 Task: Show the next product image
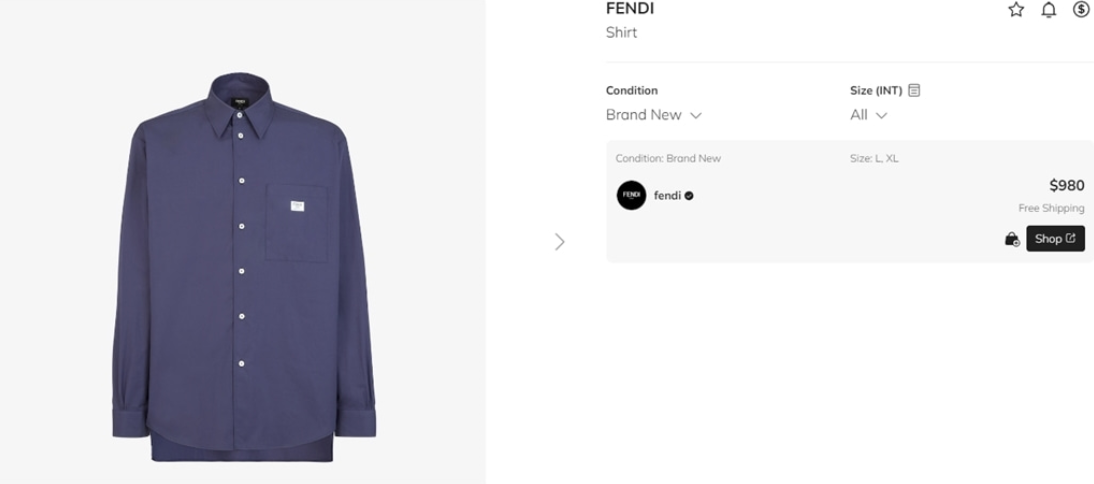(x=559, y=241)
